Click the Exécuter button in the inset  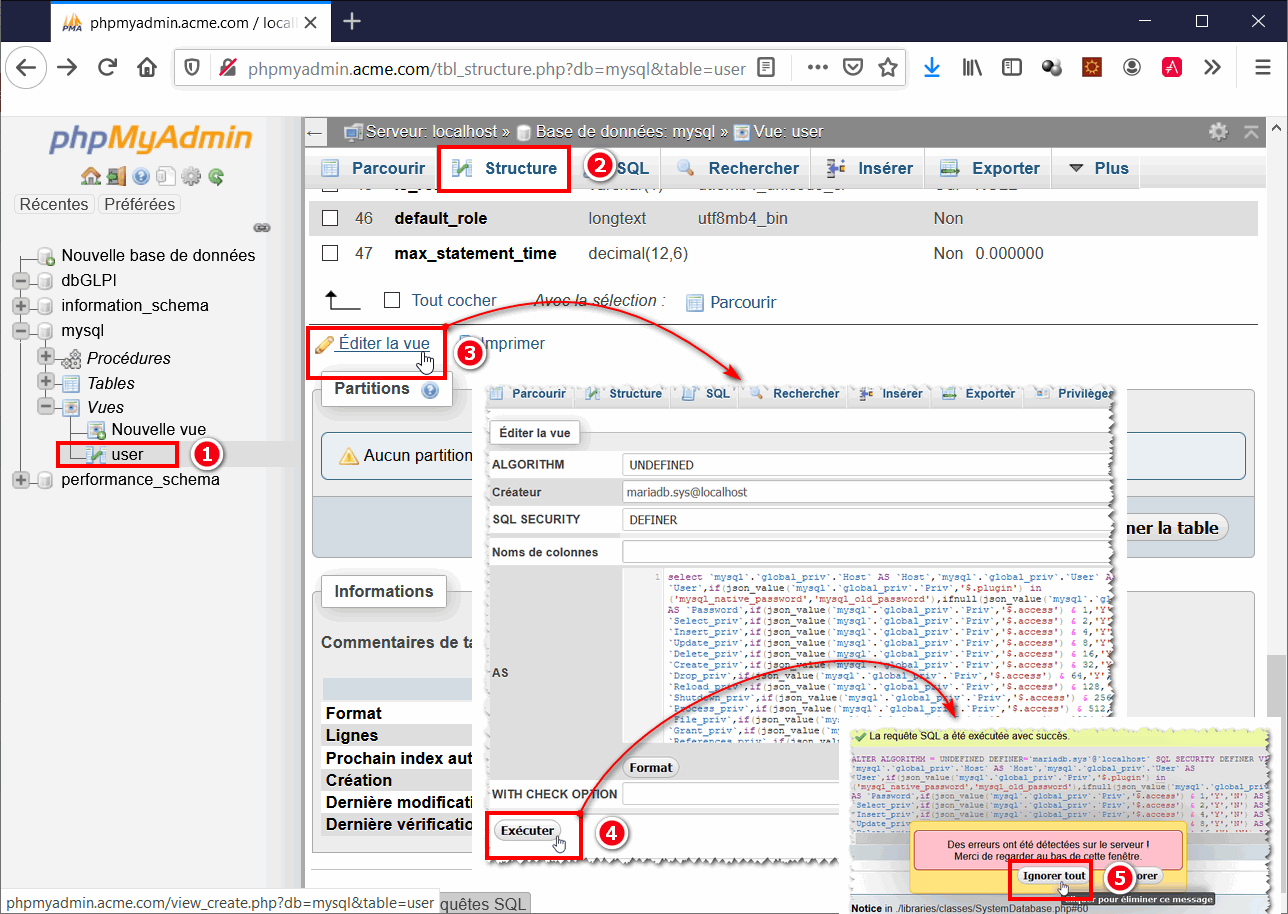tap(527, 830)
